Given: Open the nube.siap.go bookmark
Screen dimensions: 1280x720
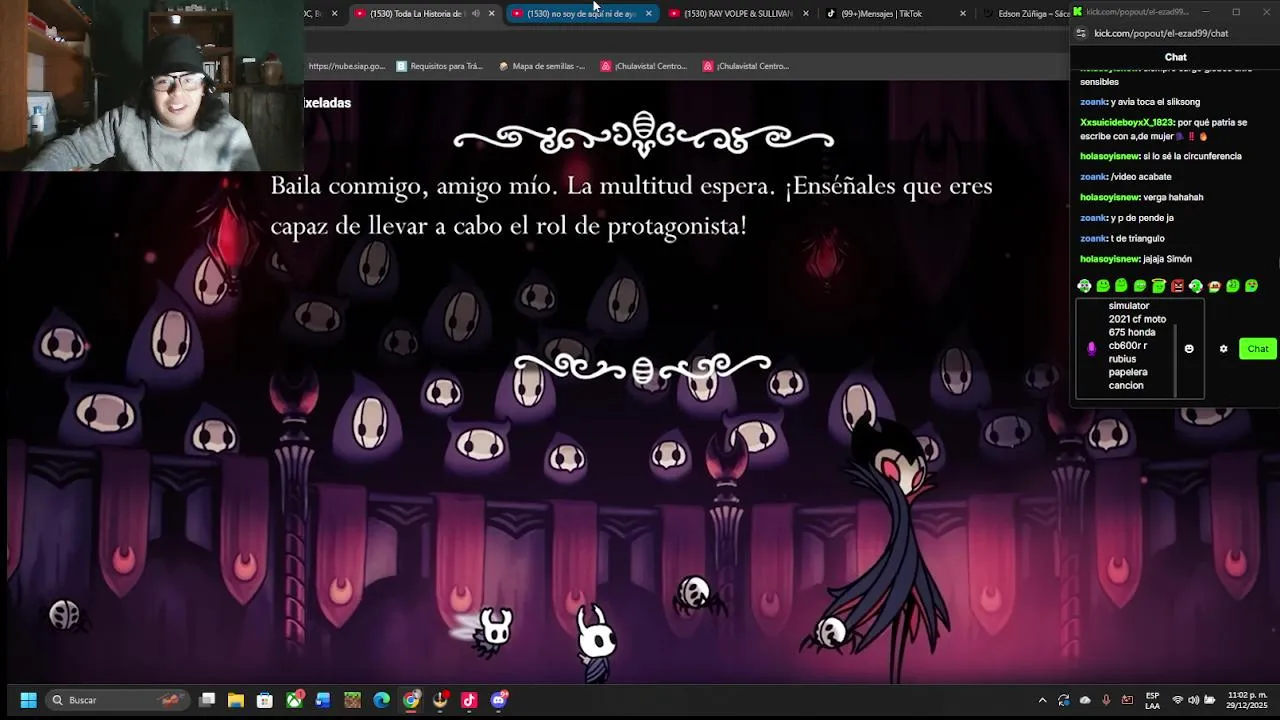Looking at the screenshot, I should pyautogui.click(x=346, y=66).
